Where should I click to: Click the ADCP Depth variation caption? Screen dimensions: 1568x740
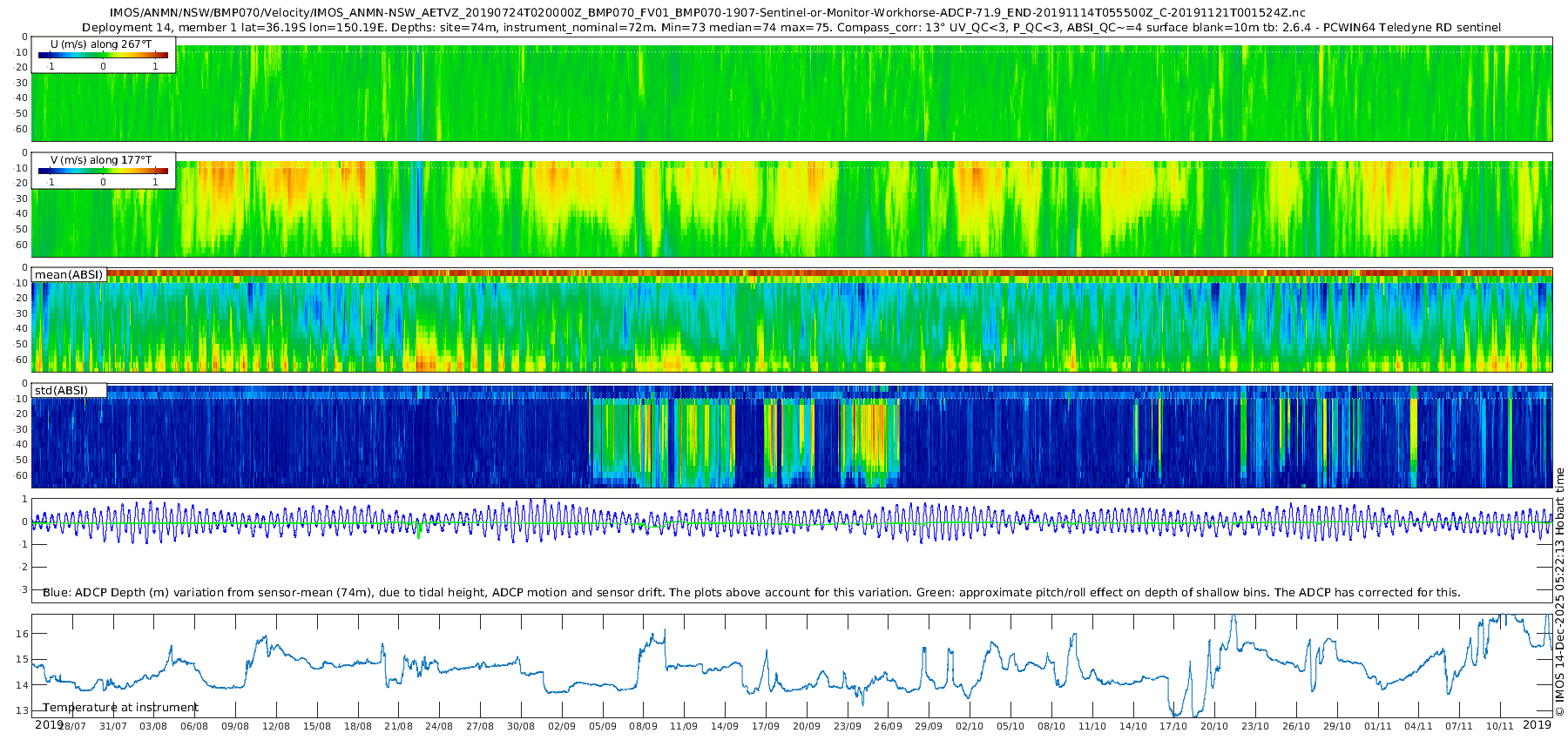(751, 593)
